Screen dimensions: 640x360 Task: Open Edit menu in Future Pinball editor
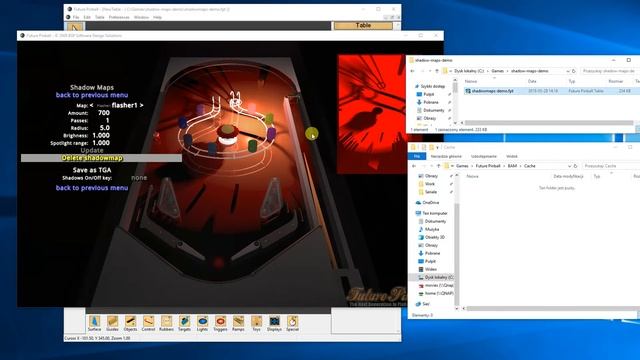click(87, 18)
